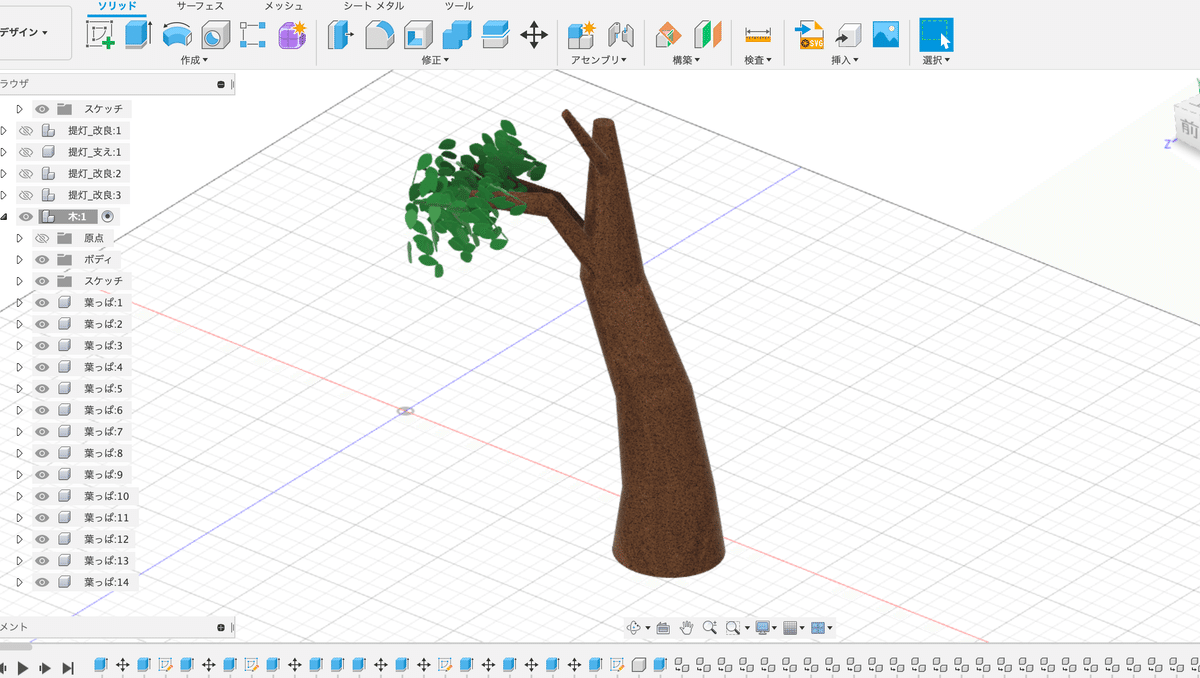Viewport: 1200px width, 678px height.
Task: Select the Split Body tool
Action: click(x=495, y=36)
